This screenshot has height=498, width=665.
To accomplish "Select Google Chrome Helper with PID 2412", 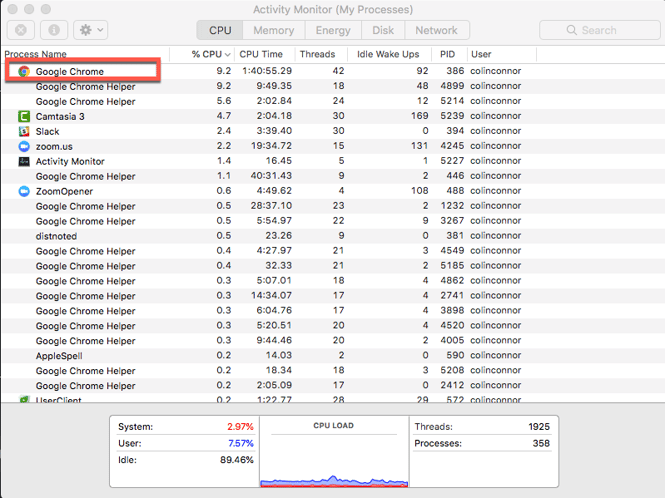I will click(332, 385).
